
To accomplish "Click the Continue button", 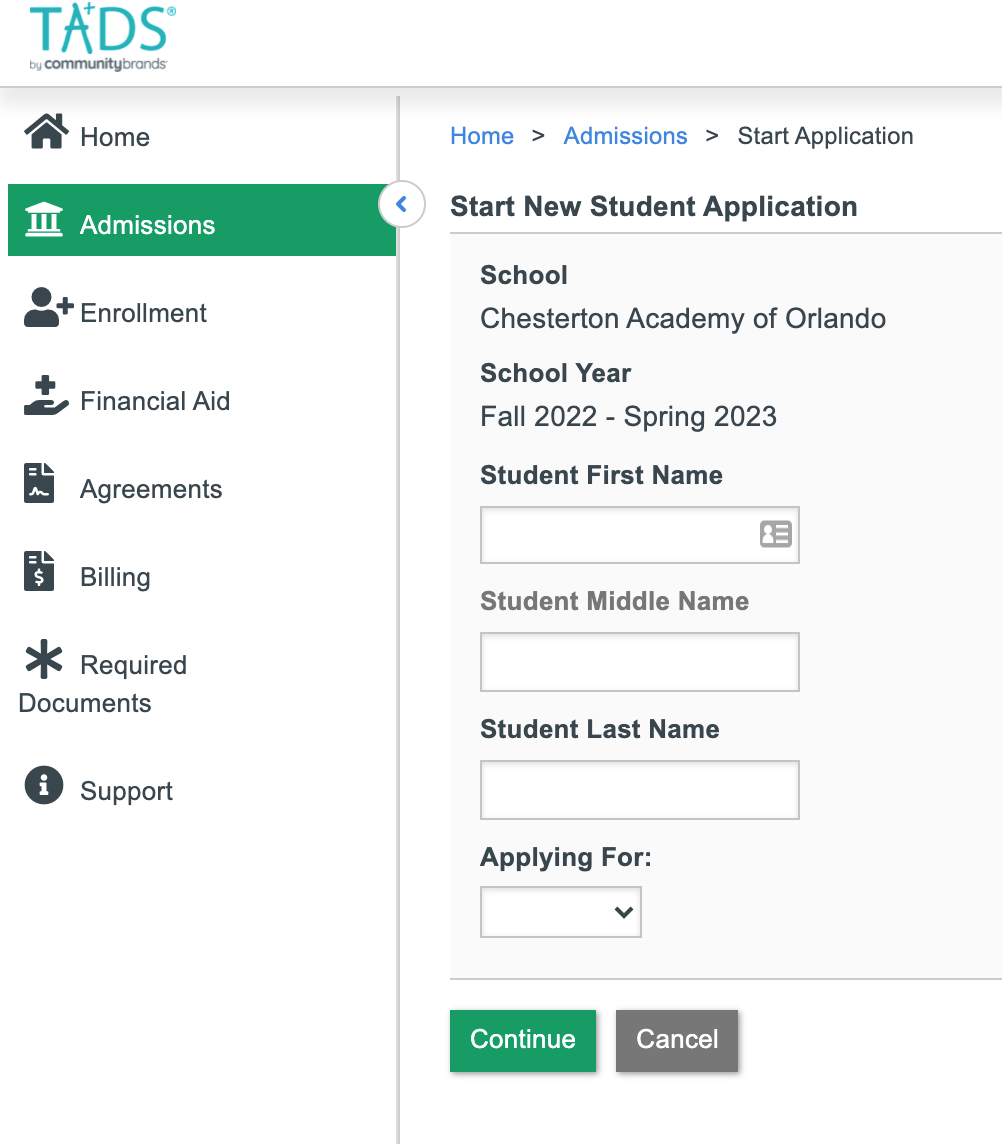I will pyautogui.click(x=523, y=1040).
